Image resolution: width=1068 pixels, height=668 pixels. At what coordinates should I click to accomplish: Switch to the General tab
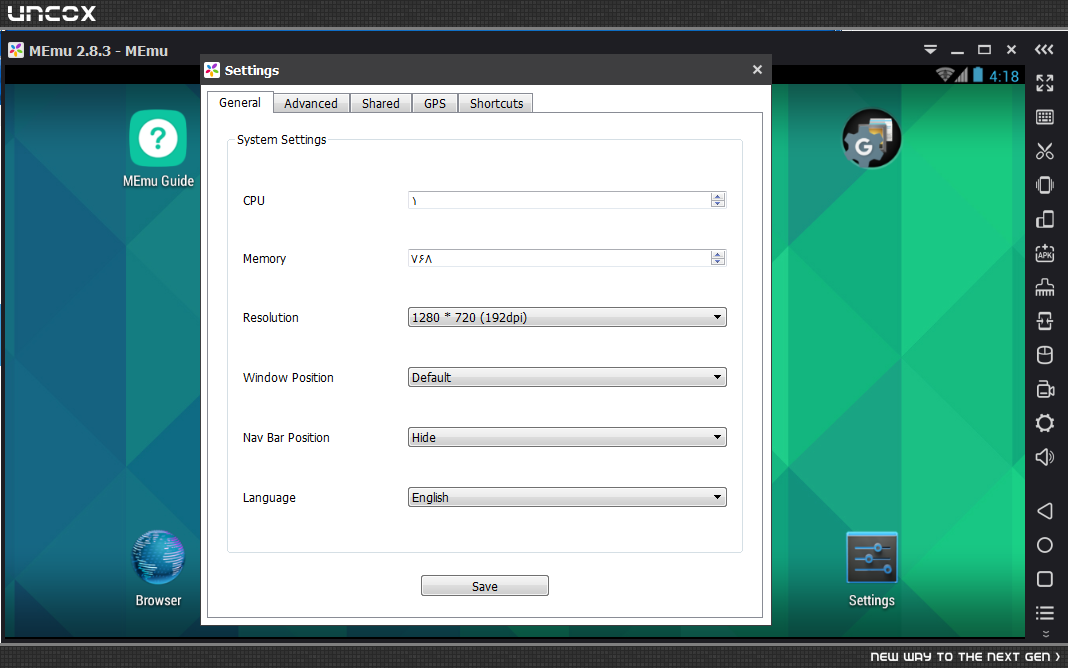(x=240, y=102)
